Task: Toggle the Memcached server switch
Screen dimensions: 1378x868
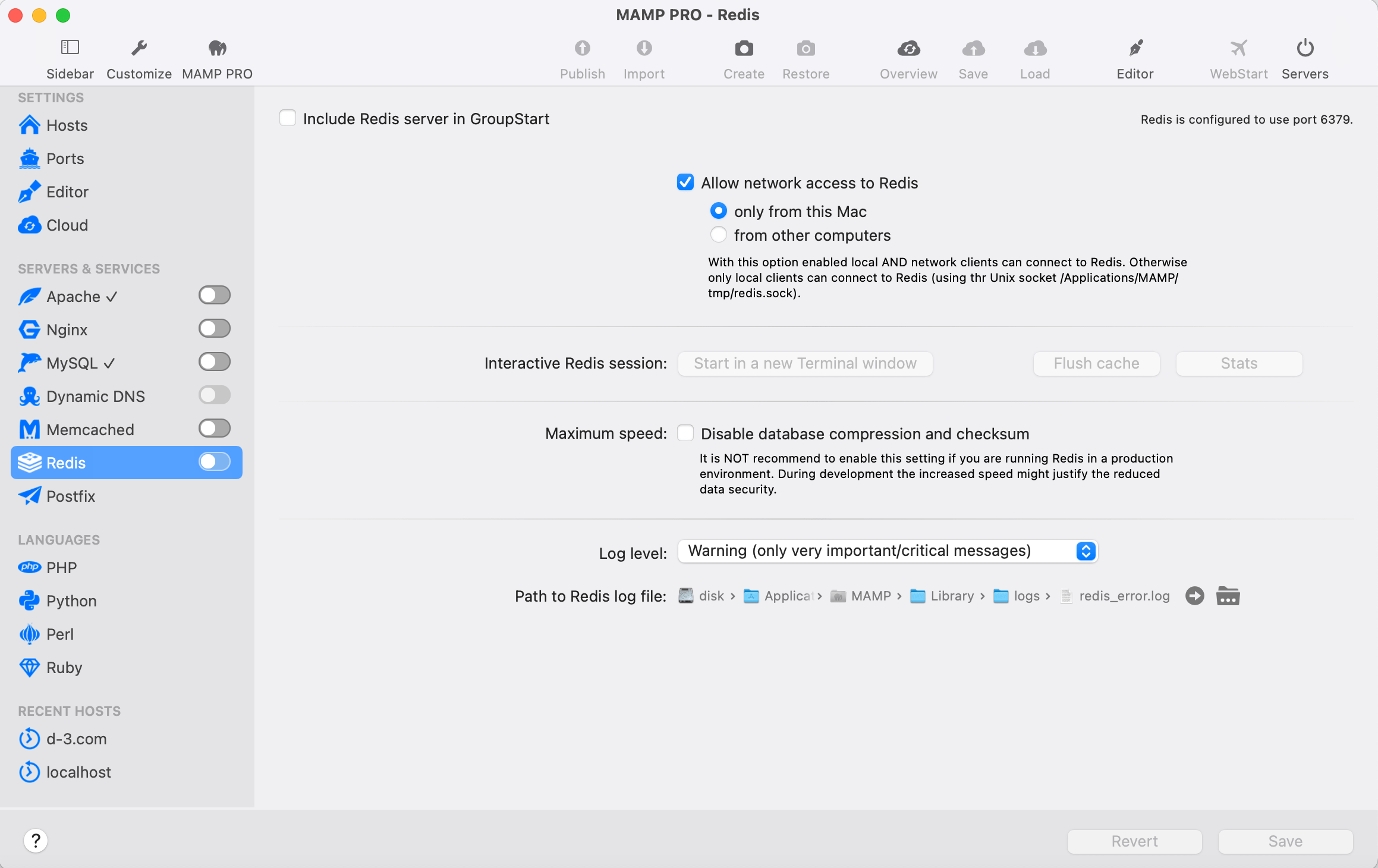Action: point(215,429)
